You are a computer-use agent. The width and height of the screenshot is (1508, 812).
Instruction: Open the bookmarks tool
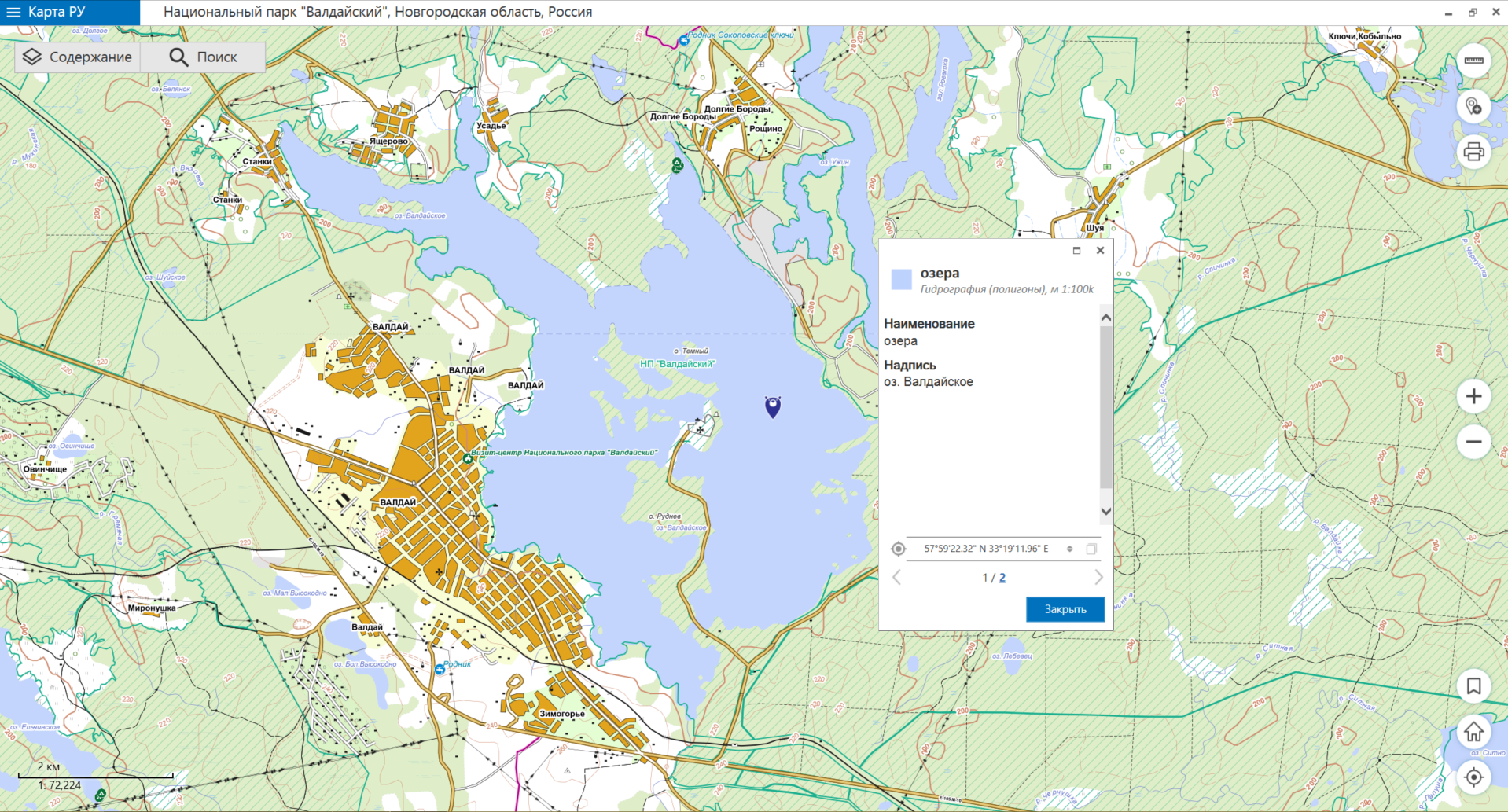tap(1474, 686)
